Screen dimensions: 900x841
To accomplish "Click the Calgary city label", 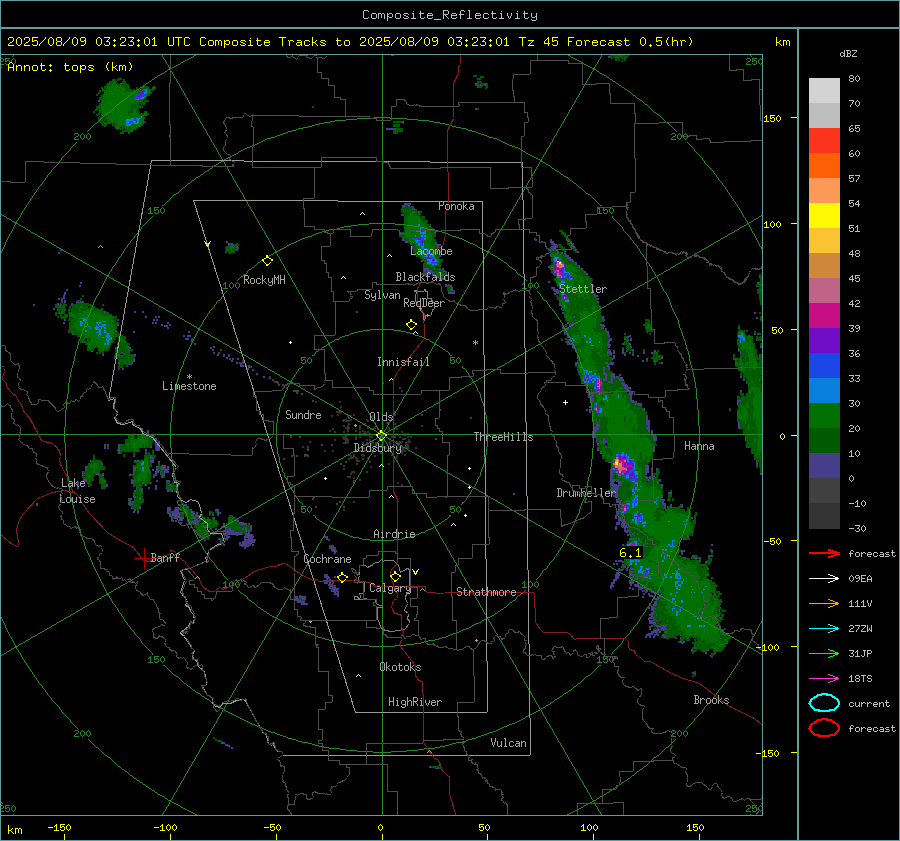I will click(390, 588).
